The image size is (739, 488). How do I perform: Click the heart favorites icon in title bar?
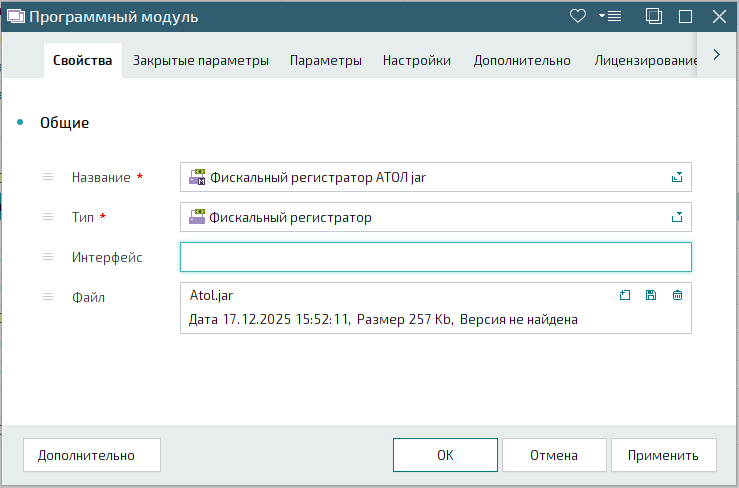(577, 16)
